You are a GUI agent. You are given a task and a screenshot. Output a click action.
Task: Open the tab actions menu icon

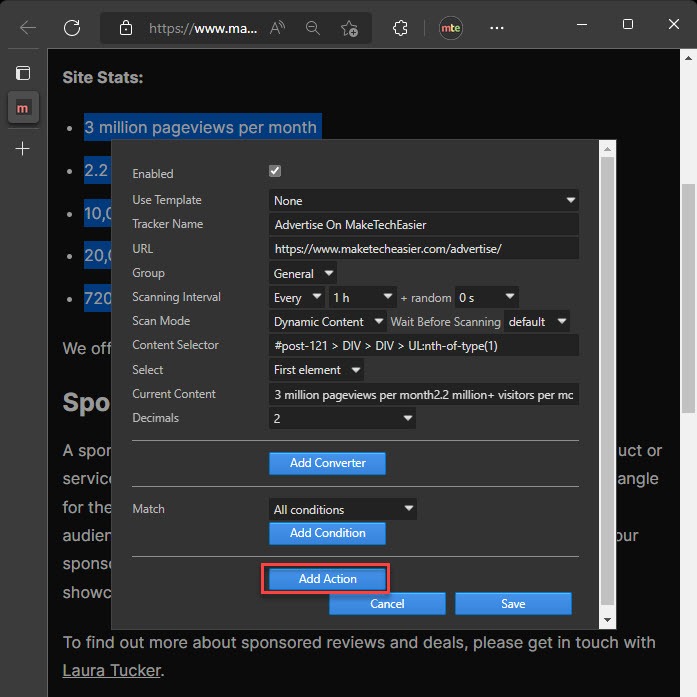pos(23,73)
